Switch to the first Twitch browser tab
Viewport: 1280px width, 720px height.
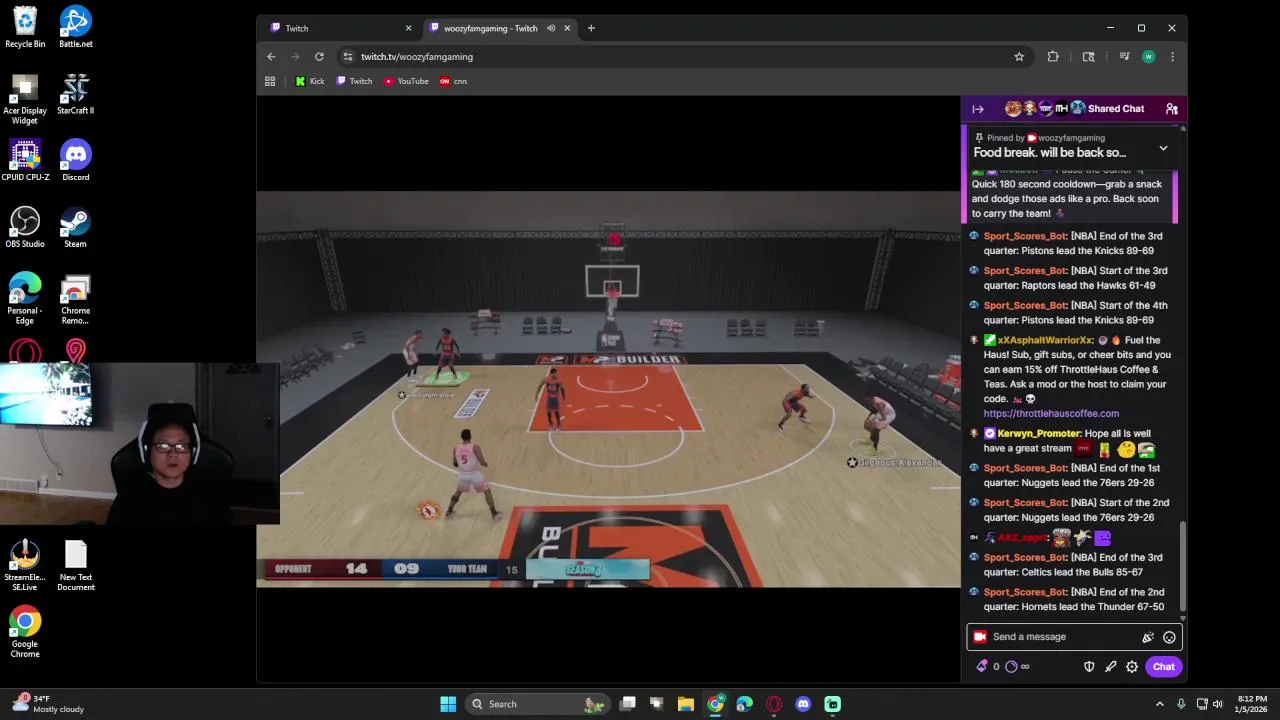point(340,28)
